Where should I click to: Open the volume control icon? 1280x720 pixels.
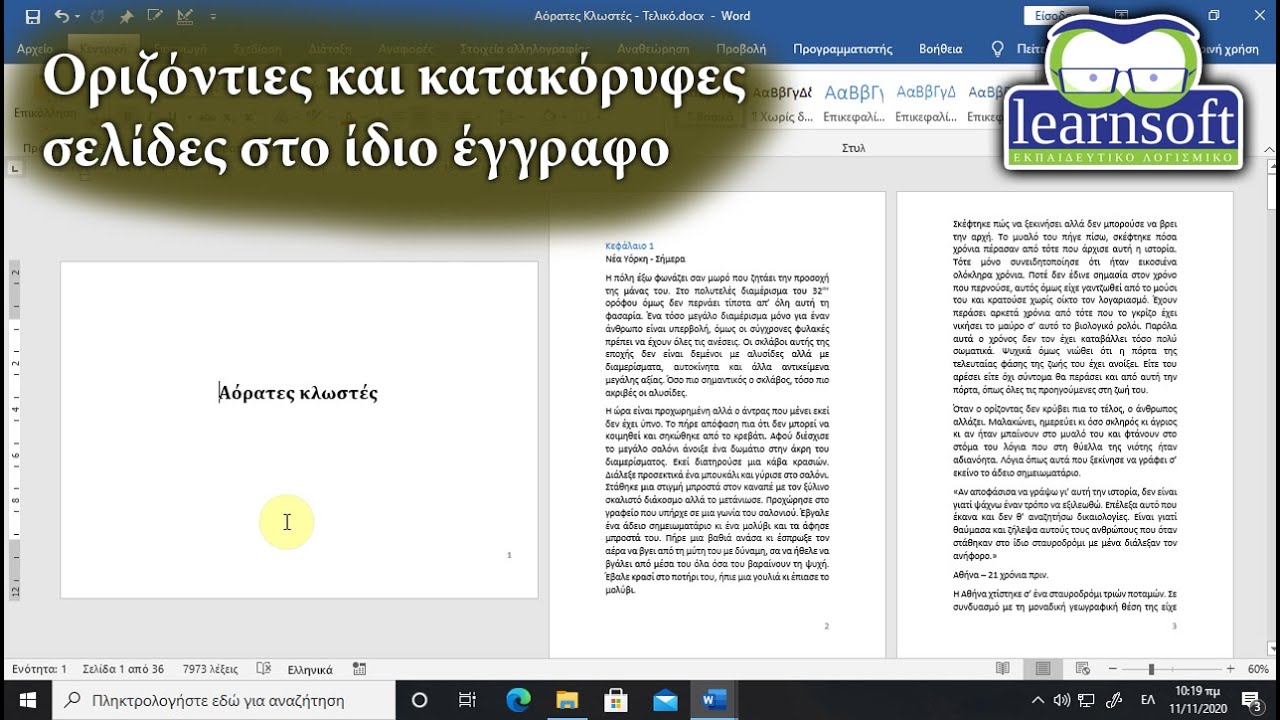tap(1062, 700)
